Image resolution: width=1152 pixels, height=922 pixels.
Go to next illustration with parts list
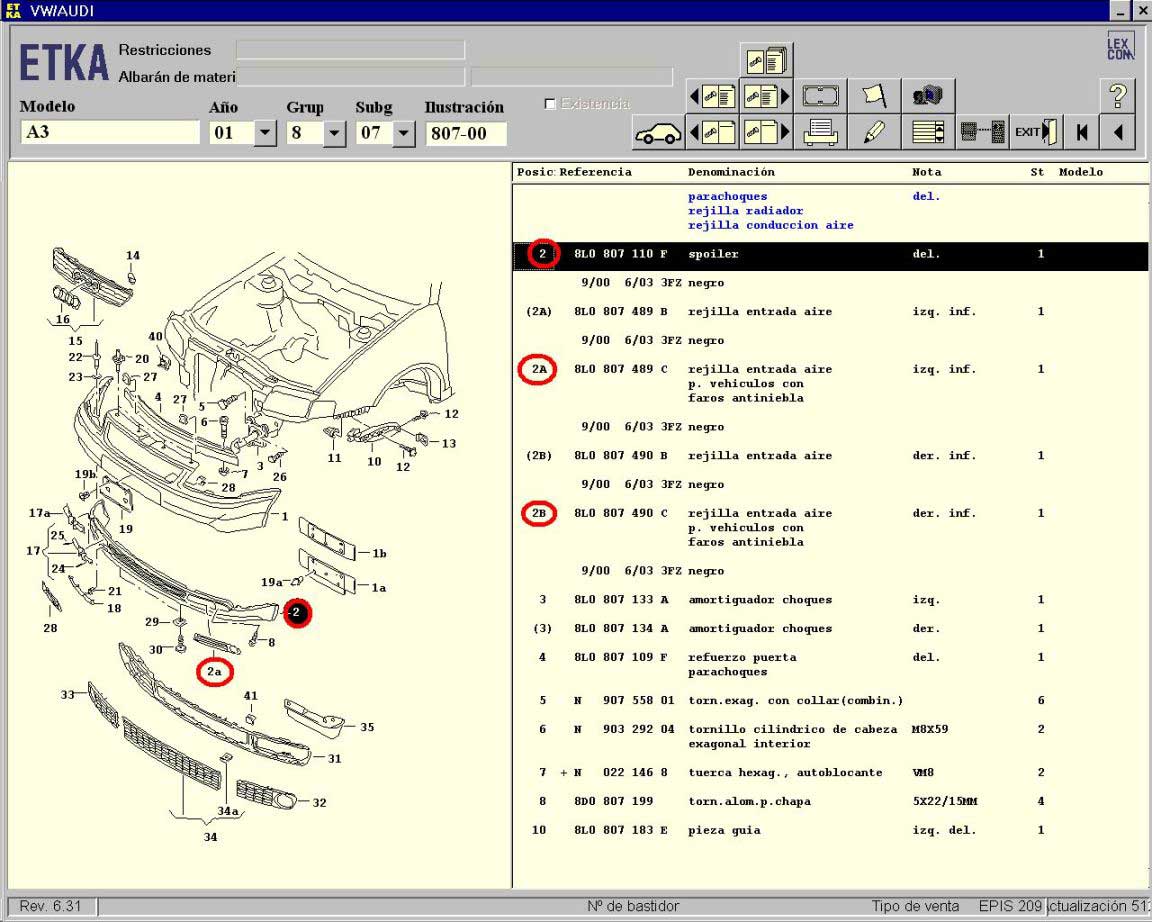tap(766, 96)
